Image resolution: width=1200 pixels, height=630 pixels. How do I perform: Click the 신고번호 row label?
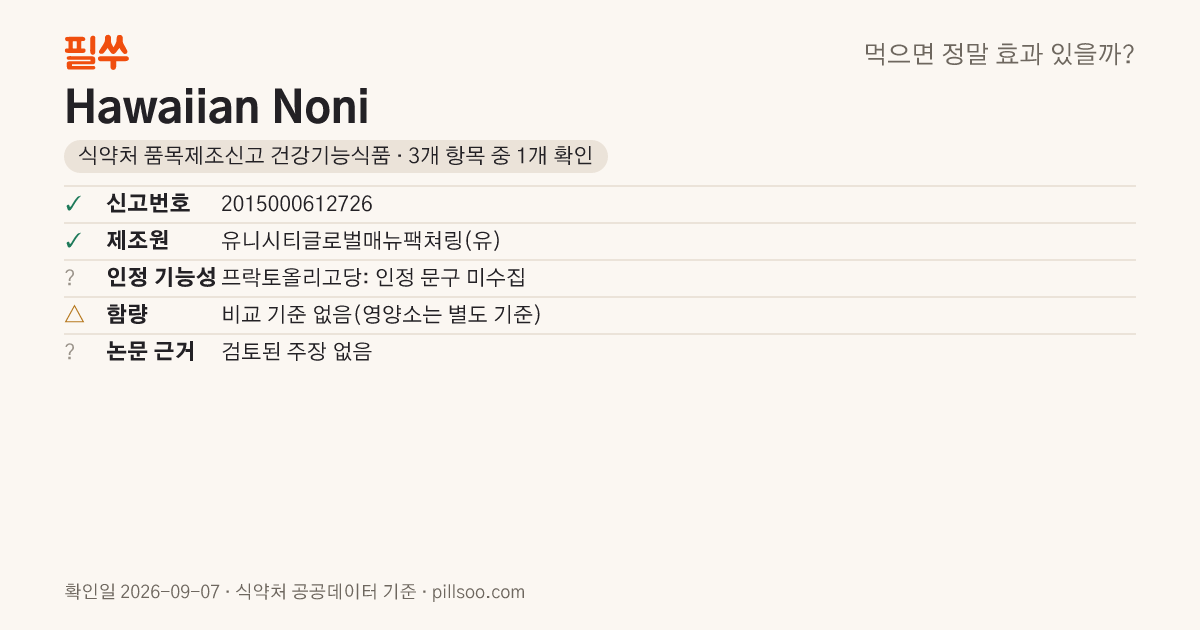148,204
